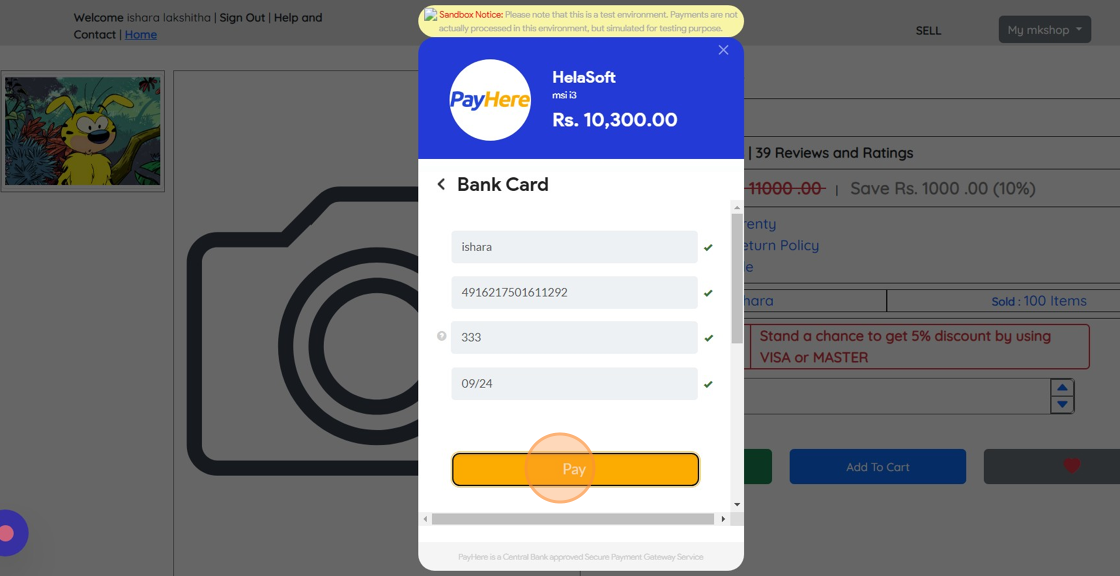Decrease quantity with down arrow
1120x576 pixels.
1062,404
